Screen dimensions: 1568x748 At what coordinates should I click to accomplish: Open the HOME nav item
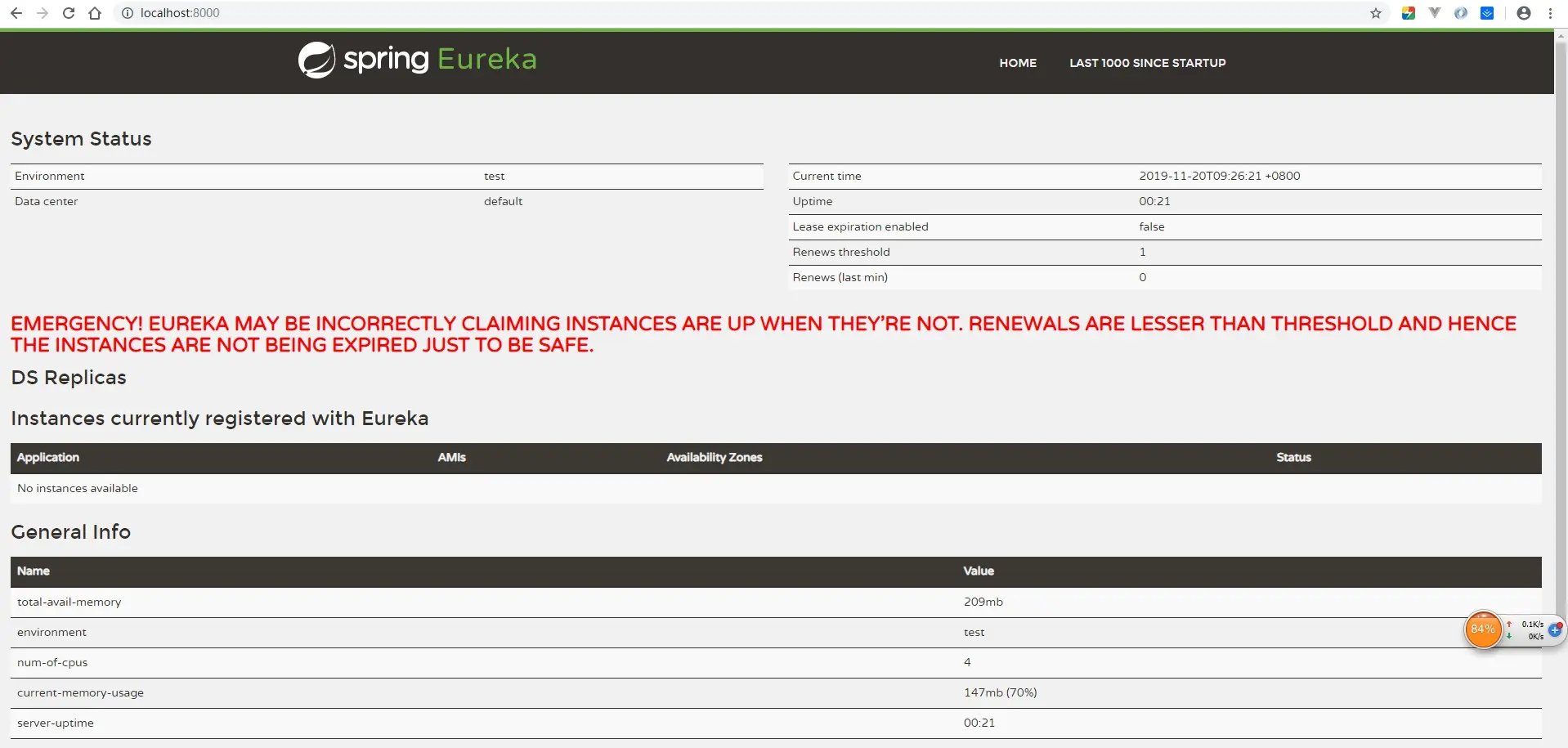click(x=1018, y=63)
